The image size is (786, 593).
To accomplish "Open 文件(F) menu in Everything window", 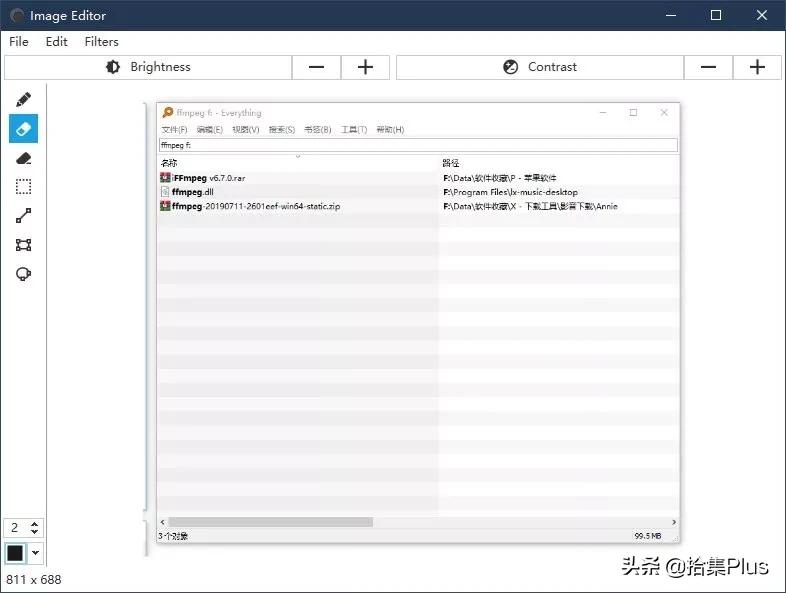I will pos(174,130).
